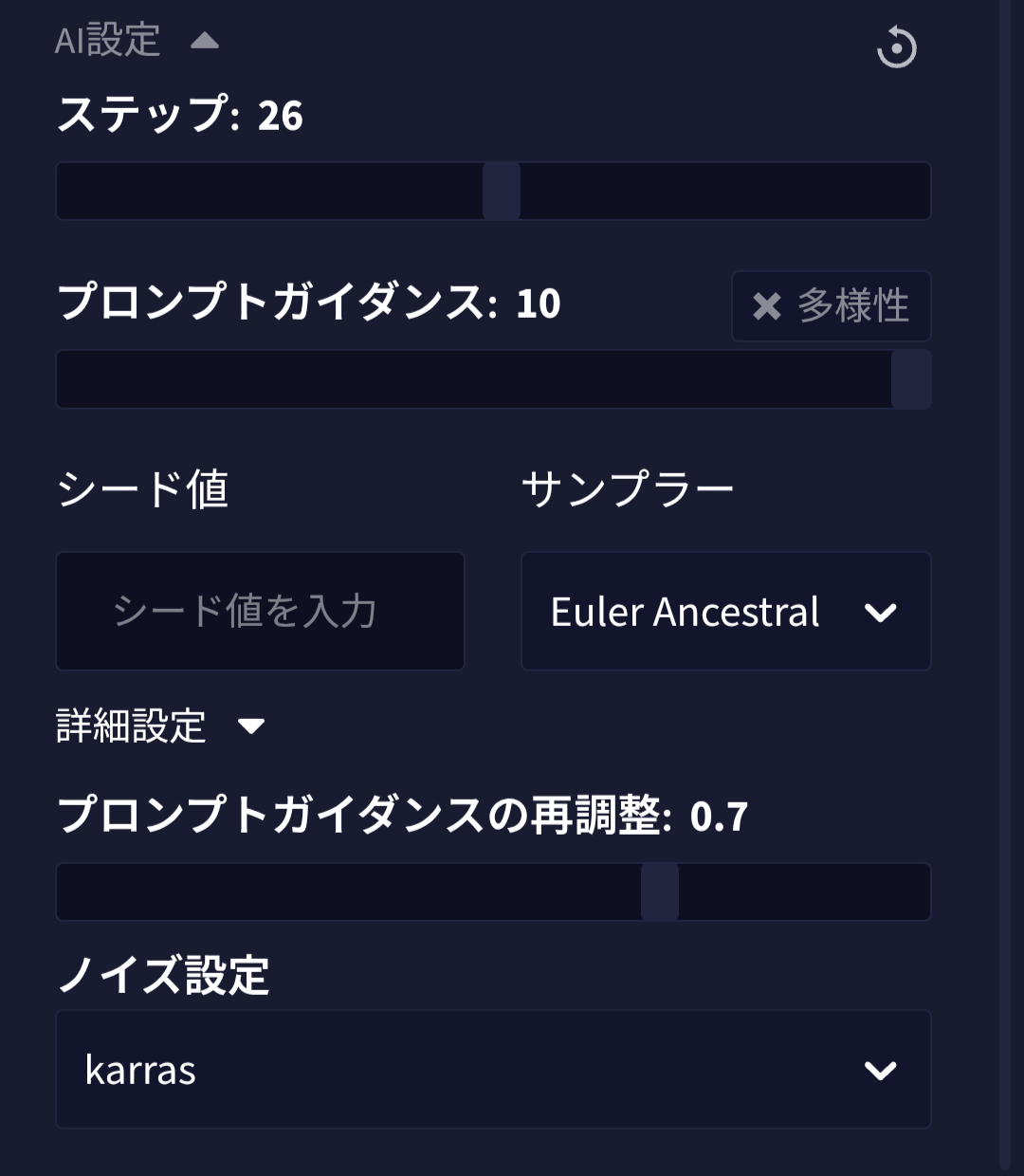Toggle the 詳細設定 section label
Viewport: 1024px width, 1176px height.
click(x=131, y=726)
